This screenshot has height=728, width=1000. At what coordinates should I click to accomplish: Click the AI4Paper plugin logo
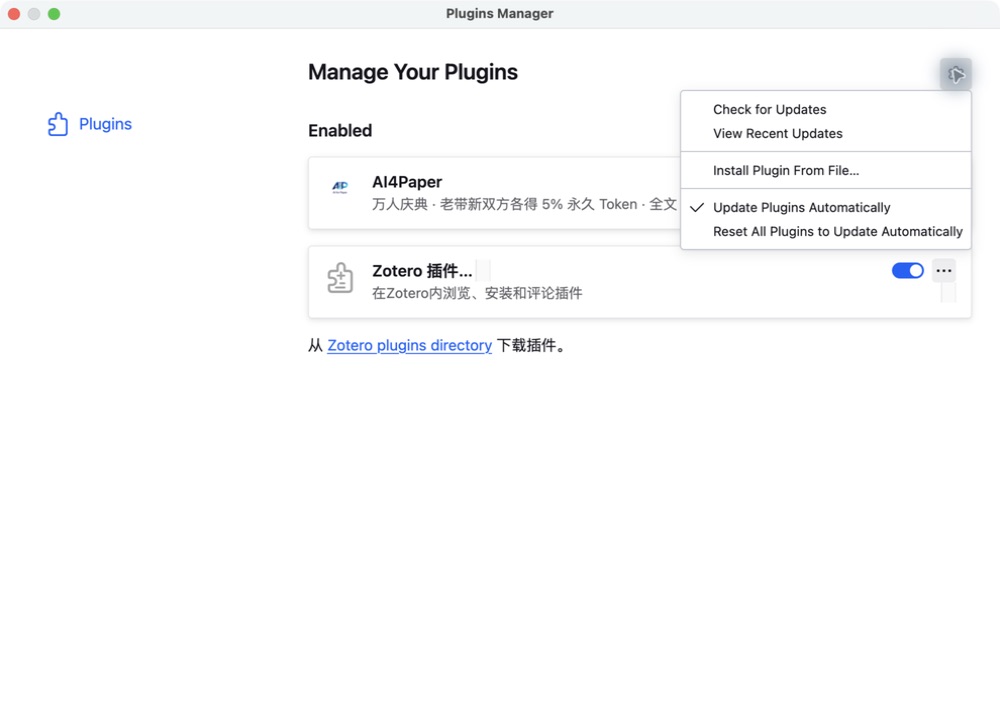(340, 187)
